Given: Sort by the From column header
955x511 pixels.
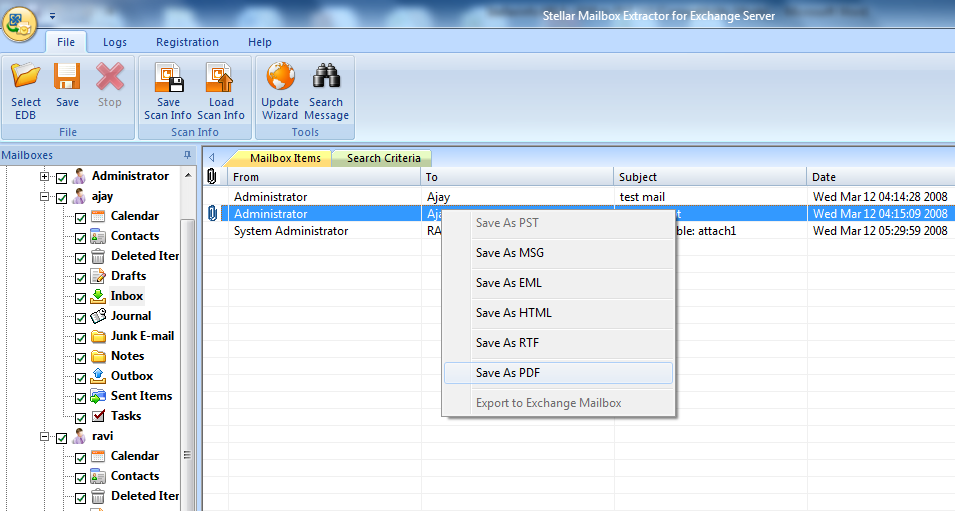Looking at the screenshot, I should click(x=324, y=177).
